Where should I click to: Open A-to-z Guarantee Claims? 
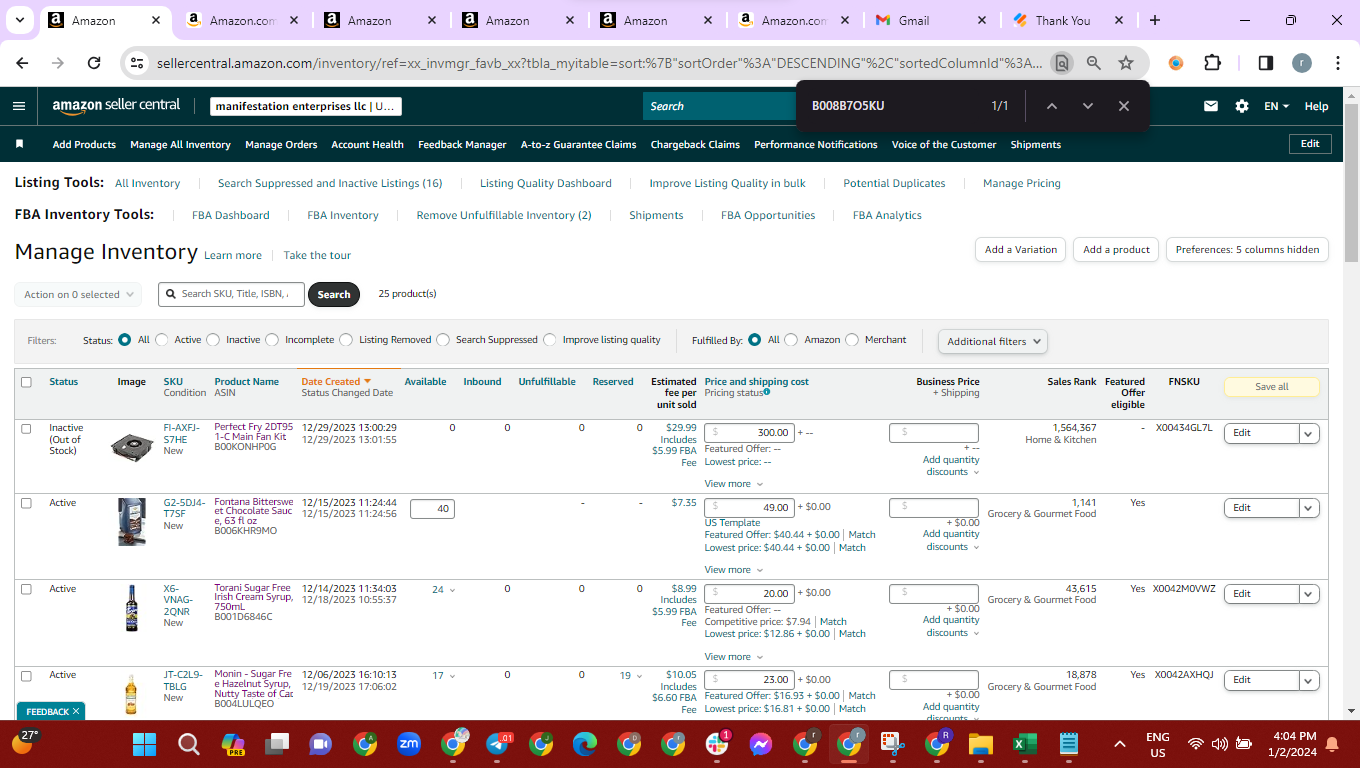[578, 145]
